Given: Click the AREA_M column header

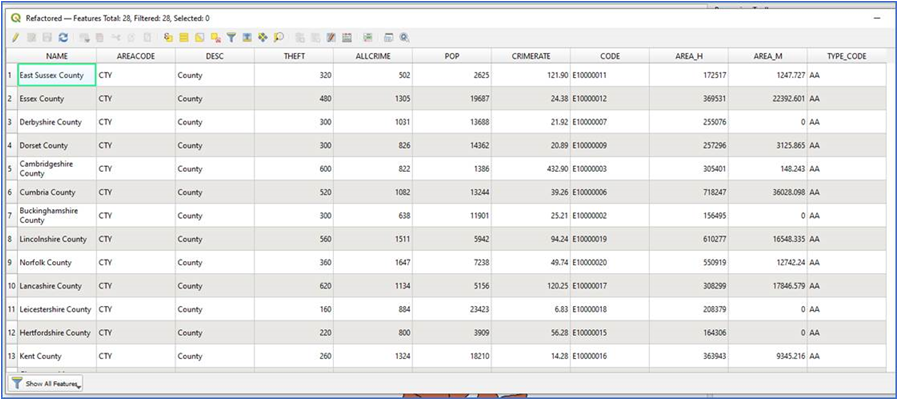Looking at the screenshot, I should tap(768, 56).
